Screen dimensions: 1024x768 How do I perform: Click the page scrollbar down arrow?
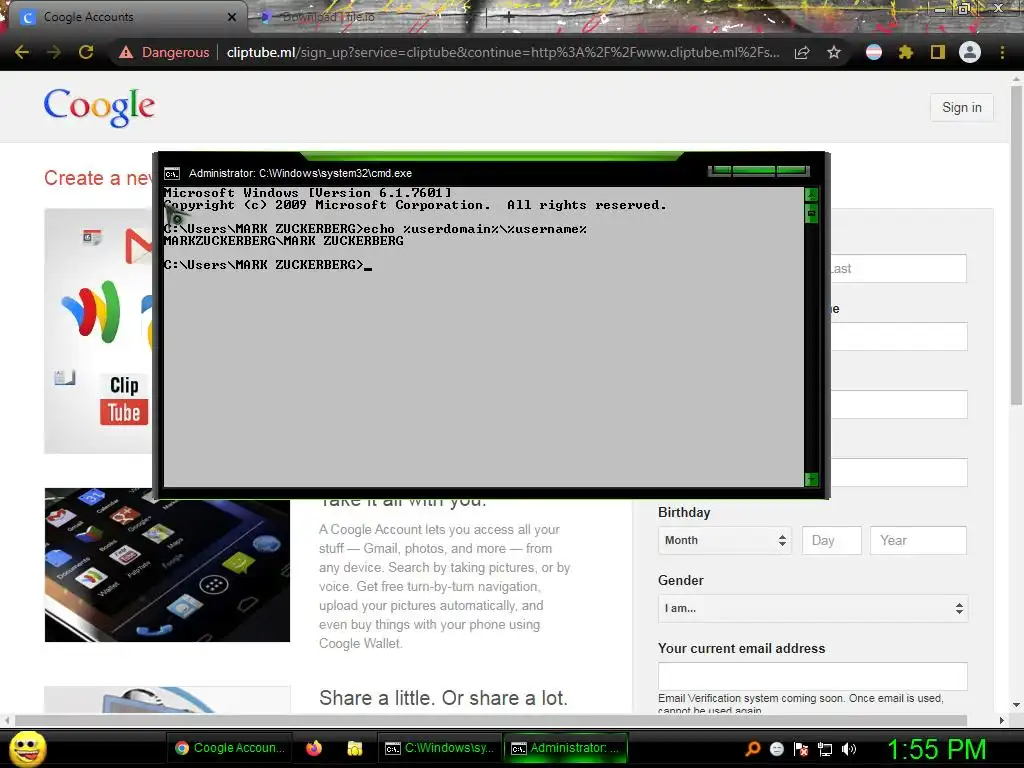(1016, 705)
